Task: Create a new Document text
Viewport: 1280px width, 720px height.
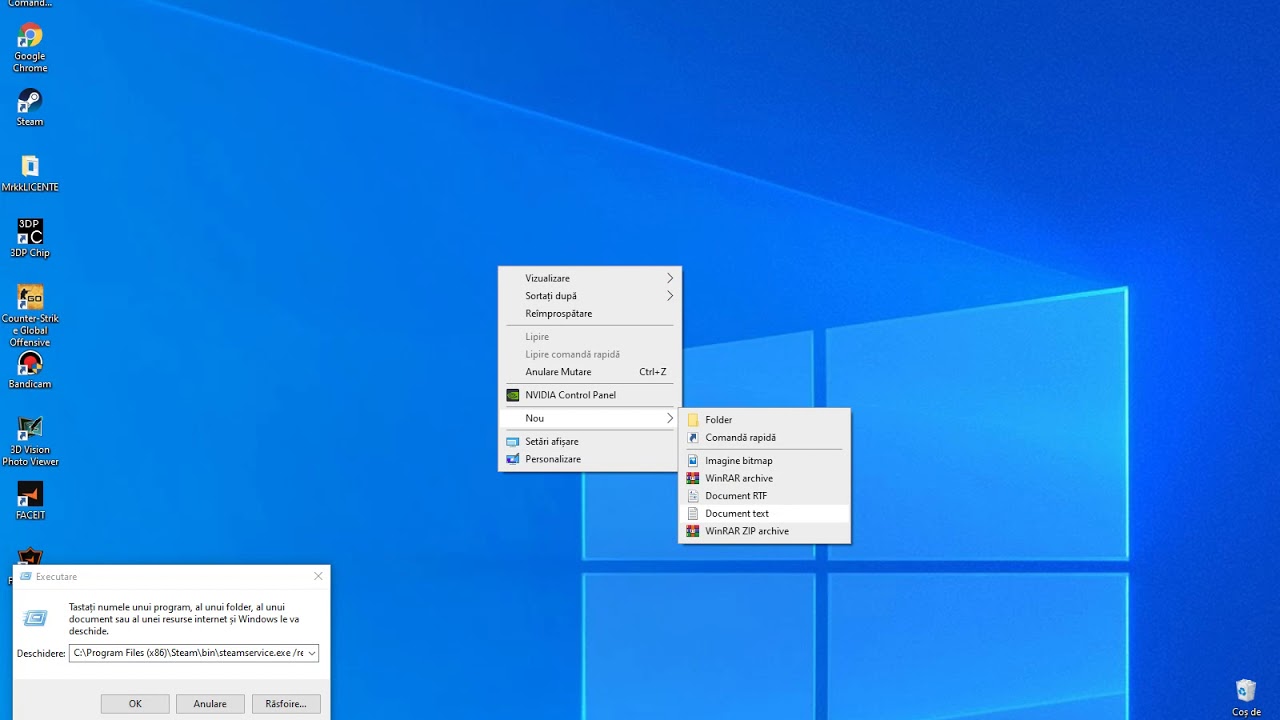Action: (x=764, y=514)
